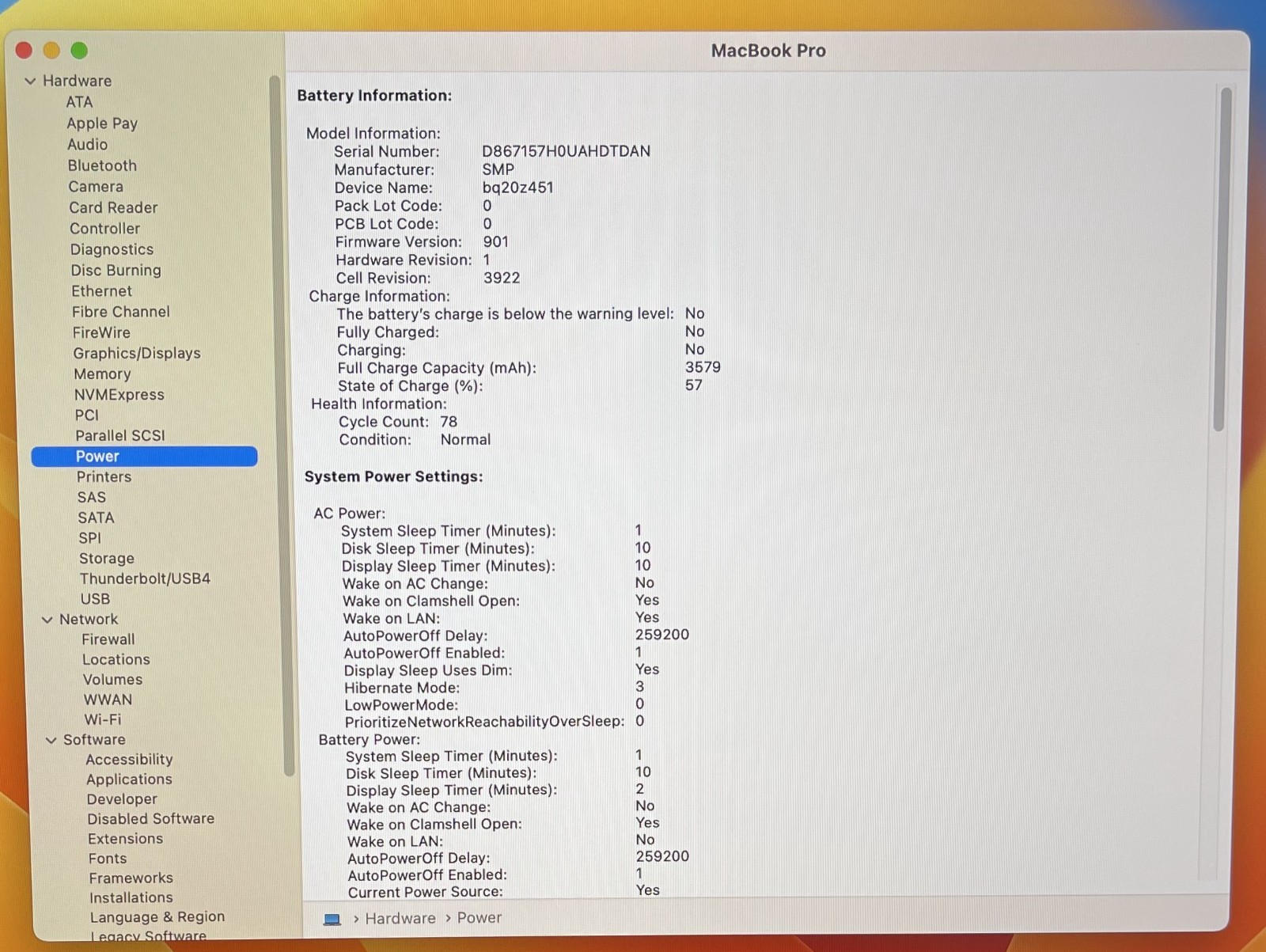1266x952 pixels.
Task: Select Extensions under Software
Action: (125, 839)
